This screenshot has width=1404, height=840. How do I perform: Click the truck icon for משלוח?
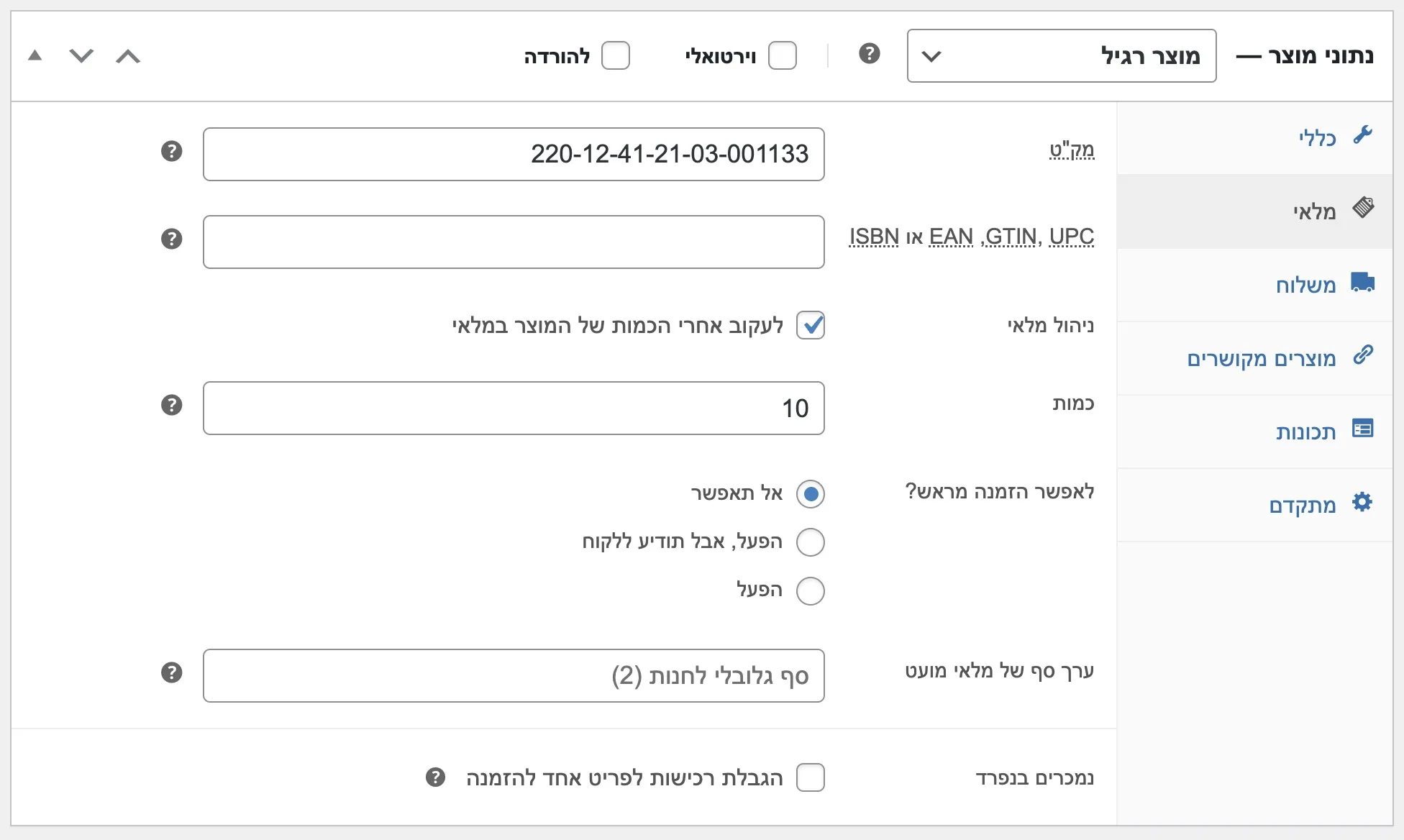point(1363,282)
